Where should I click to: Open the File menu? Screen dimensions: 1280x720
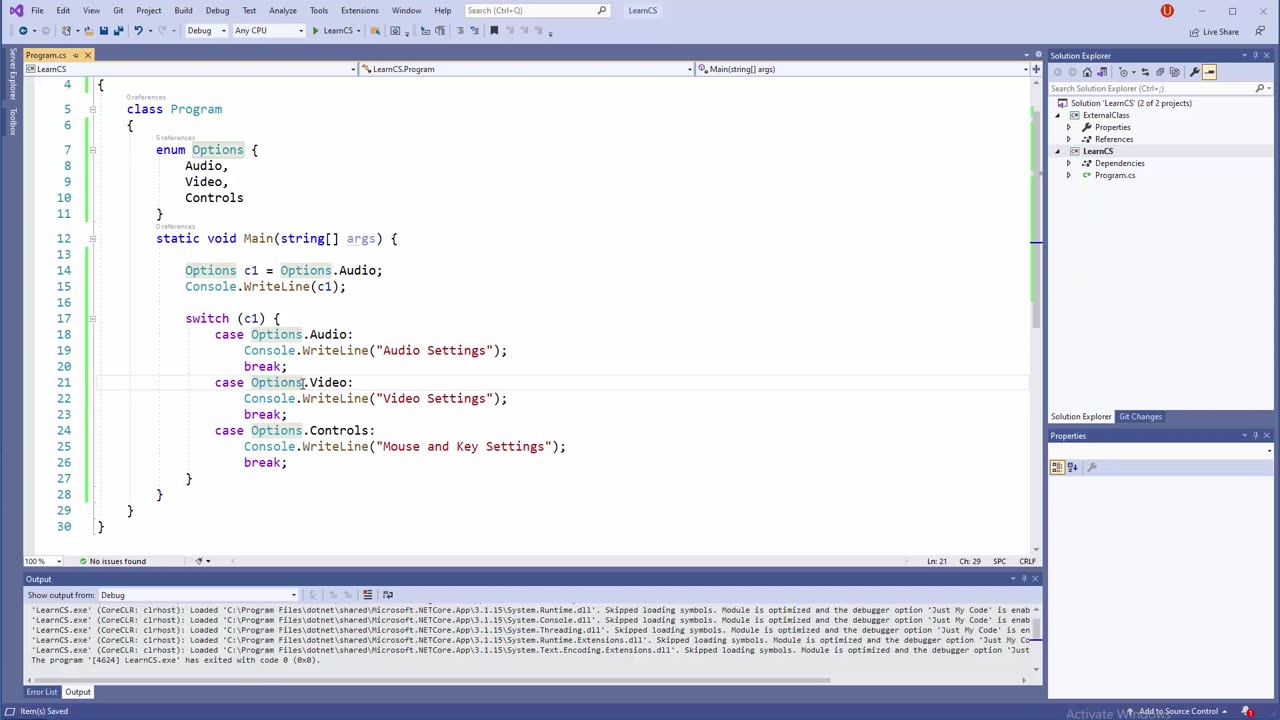(x=37, y=10)
